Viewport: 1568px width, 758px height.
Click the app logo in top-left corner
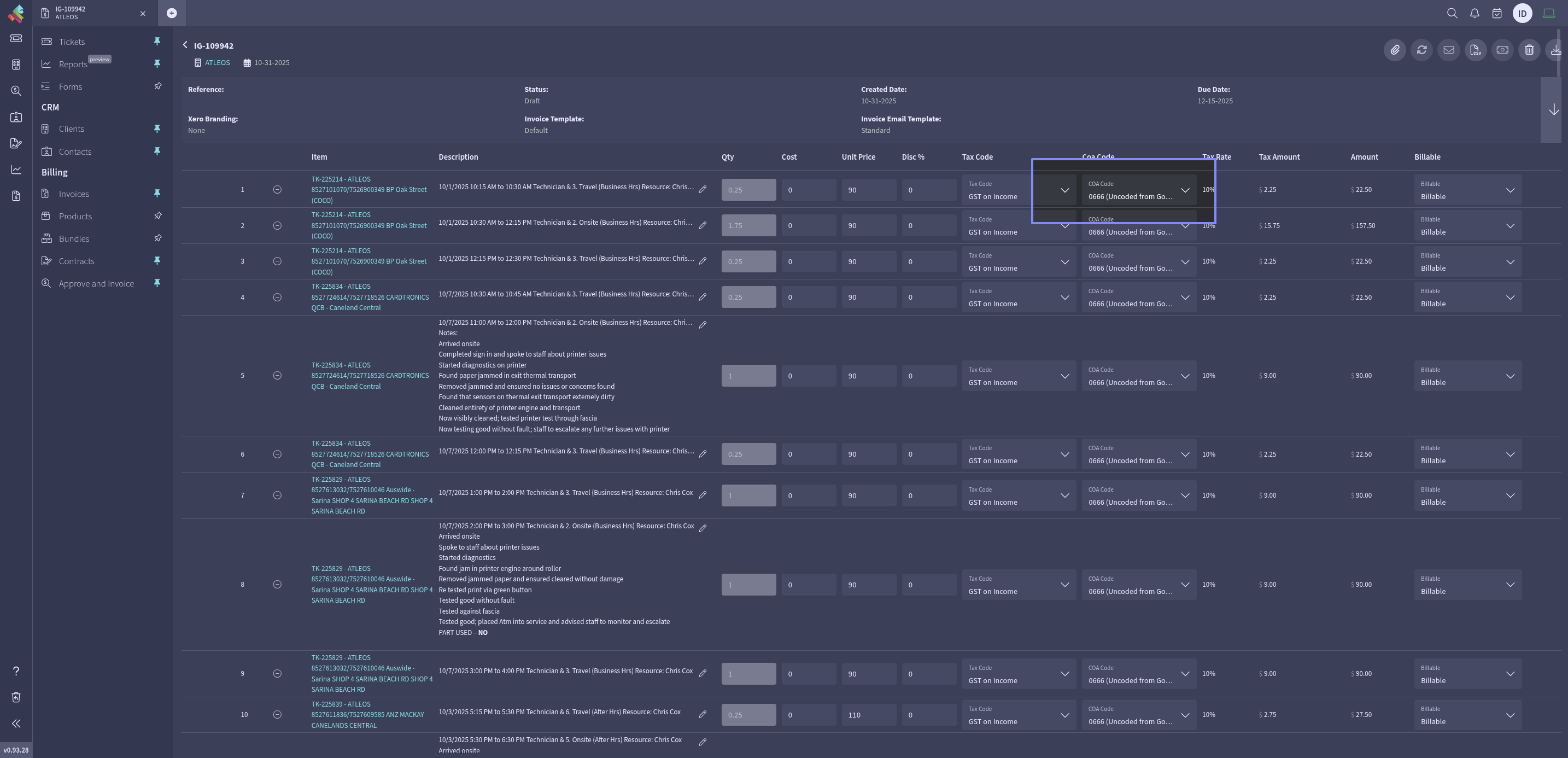tap(16, 13)
